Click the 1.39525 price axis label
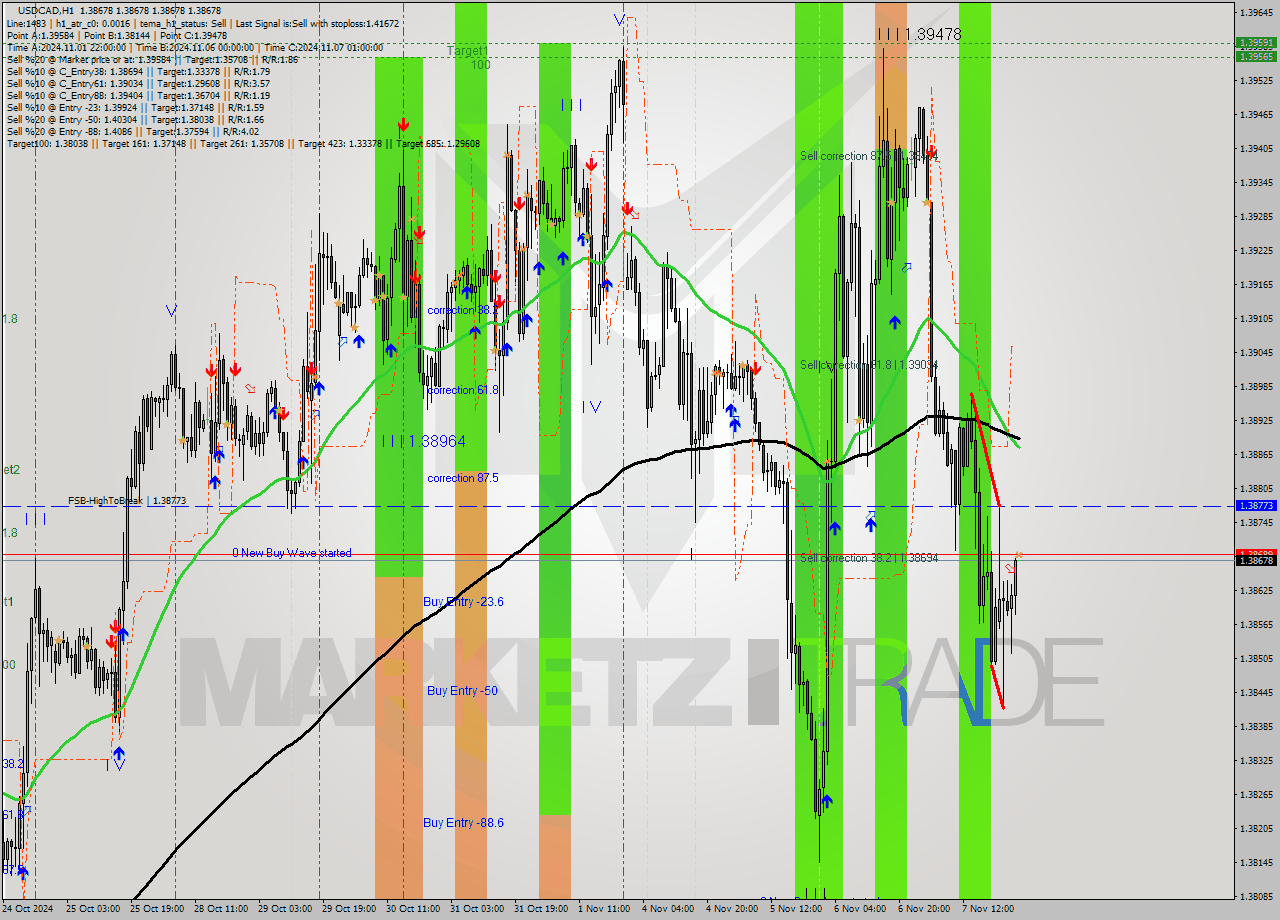This screenshot has height=920, width=1280. tap(1256, 80)
